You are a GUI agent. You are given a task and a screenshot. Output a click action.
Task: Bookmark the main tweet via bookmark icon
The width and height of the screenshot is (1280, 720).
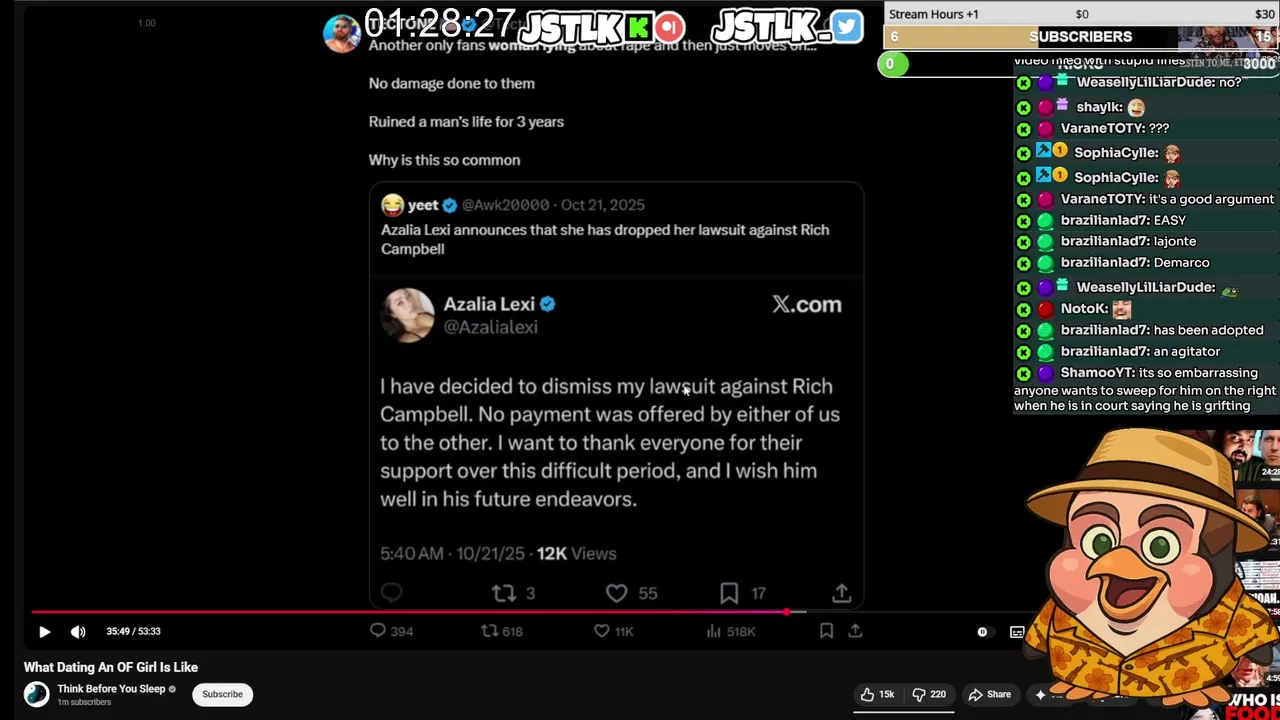point(826,631)
